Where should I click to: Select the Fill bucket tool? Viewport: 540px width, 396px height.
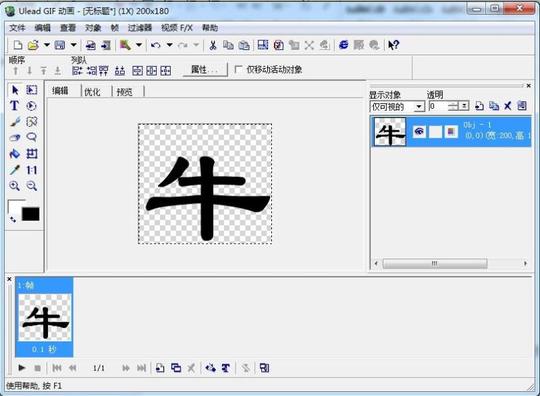[14, 154]
